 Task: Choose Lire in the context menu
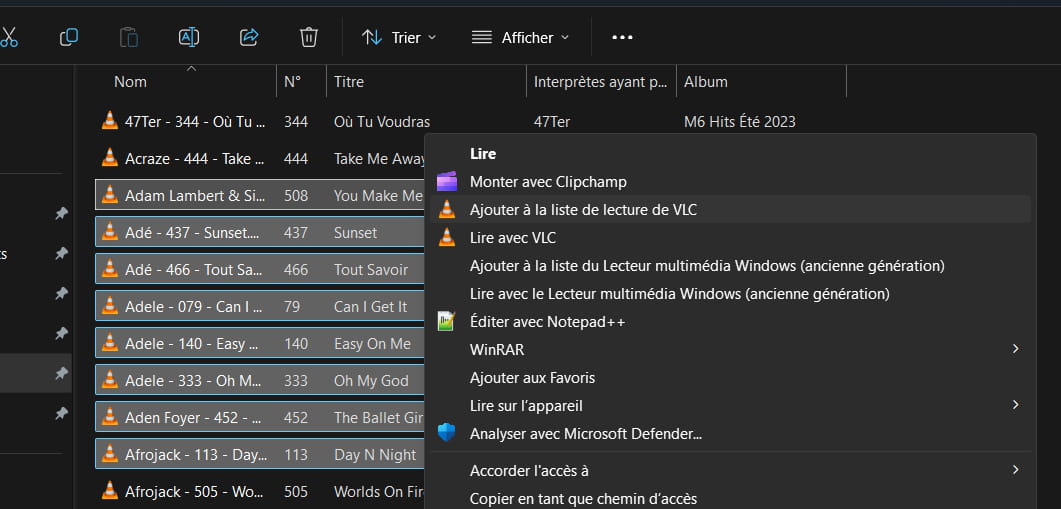730,154
